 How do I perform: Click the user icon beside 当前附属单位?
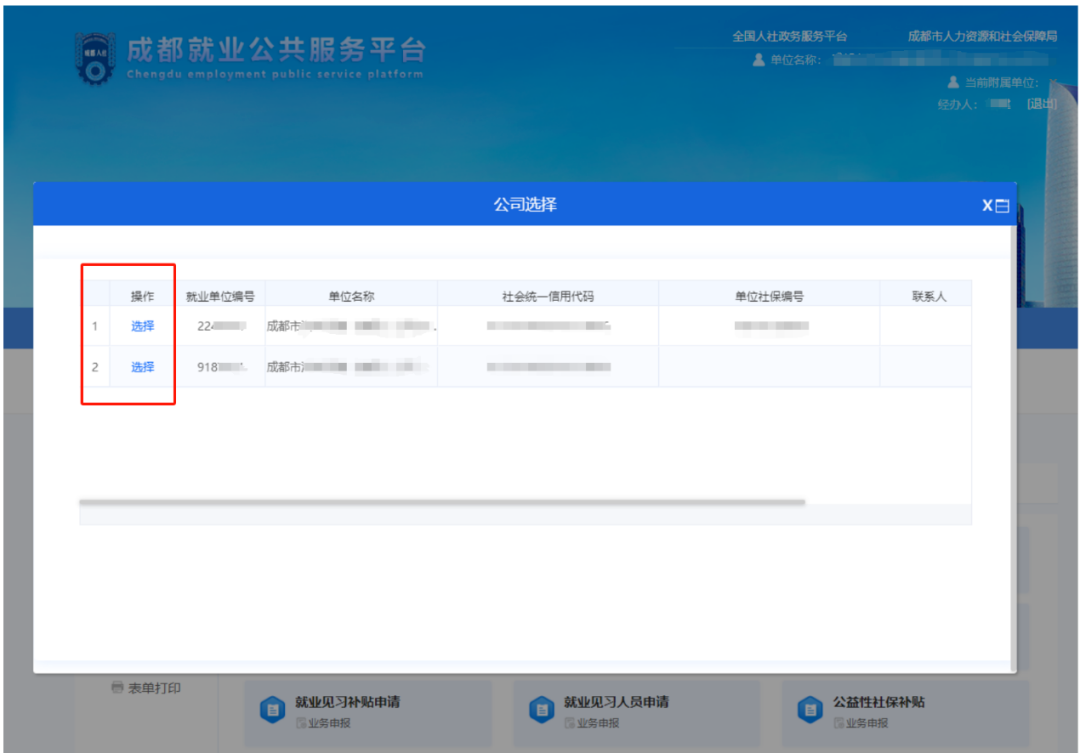[953, 82]
